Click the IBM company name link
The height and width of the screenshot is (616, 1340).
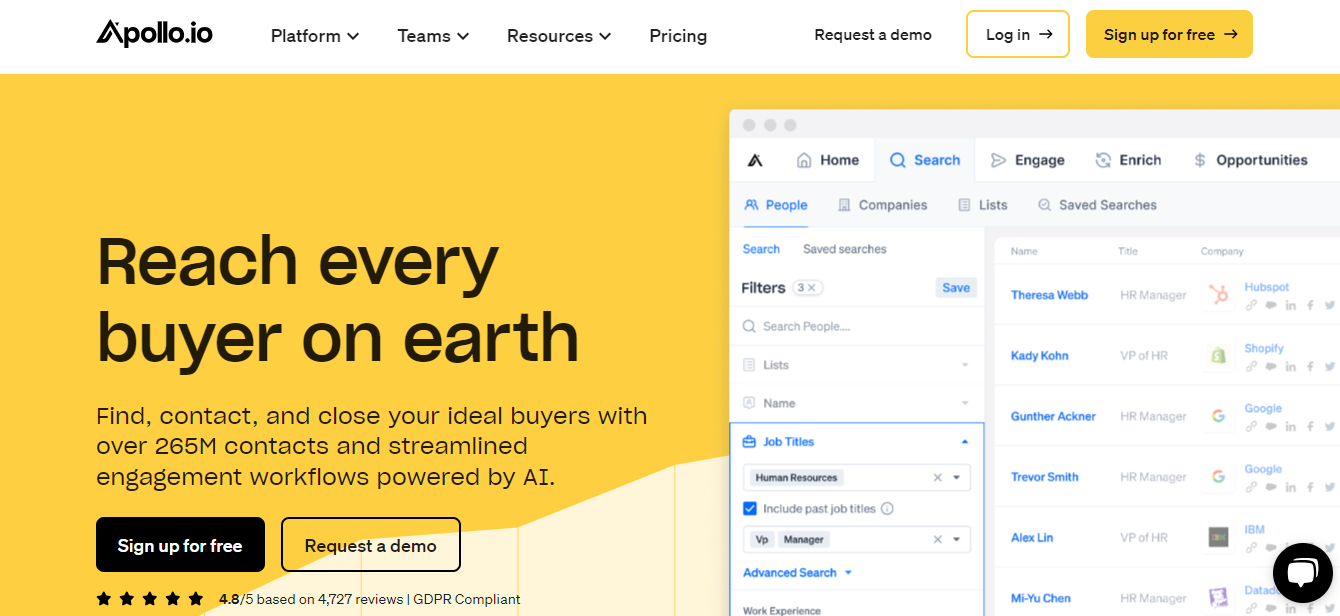point(1254,529)
